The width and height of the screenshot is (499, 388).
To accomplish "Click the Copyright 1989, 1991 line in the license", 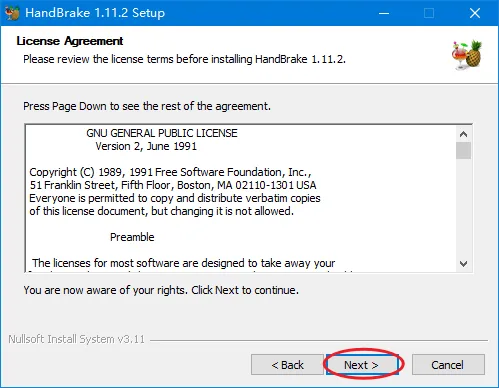I will coord(170,172).
